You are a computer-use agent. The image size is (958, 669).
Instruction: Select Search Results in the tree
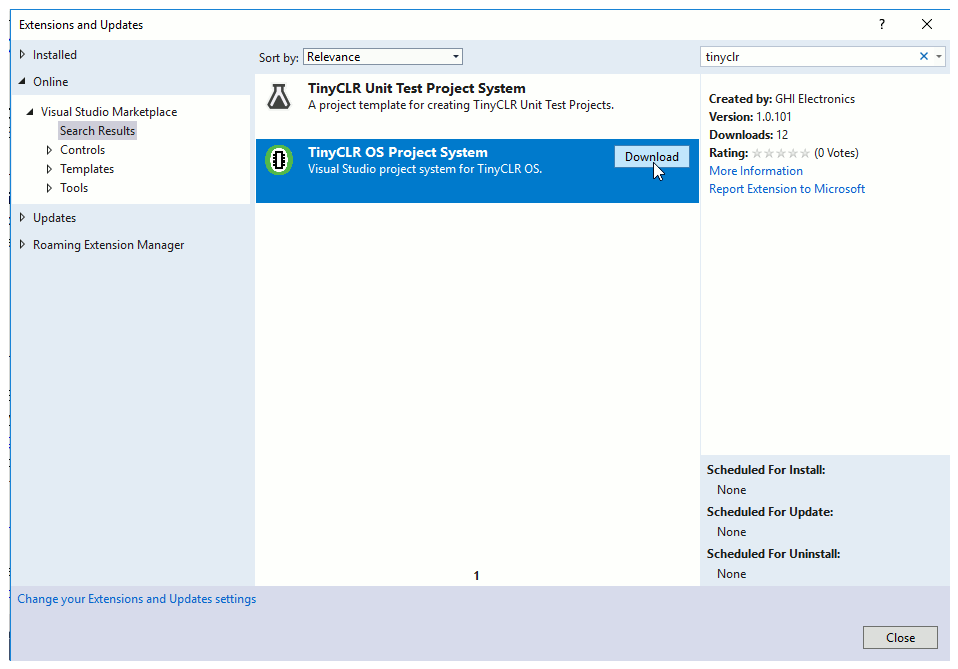click(x=97, y=131)
